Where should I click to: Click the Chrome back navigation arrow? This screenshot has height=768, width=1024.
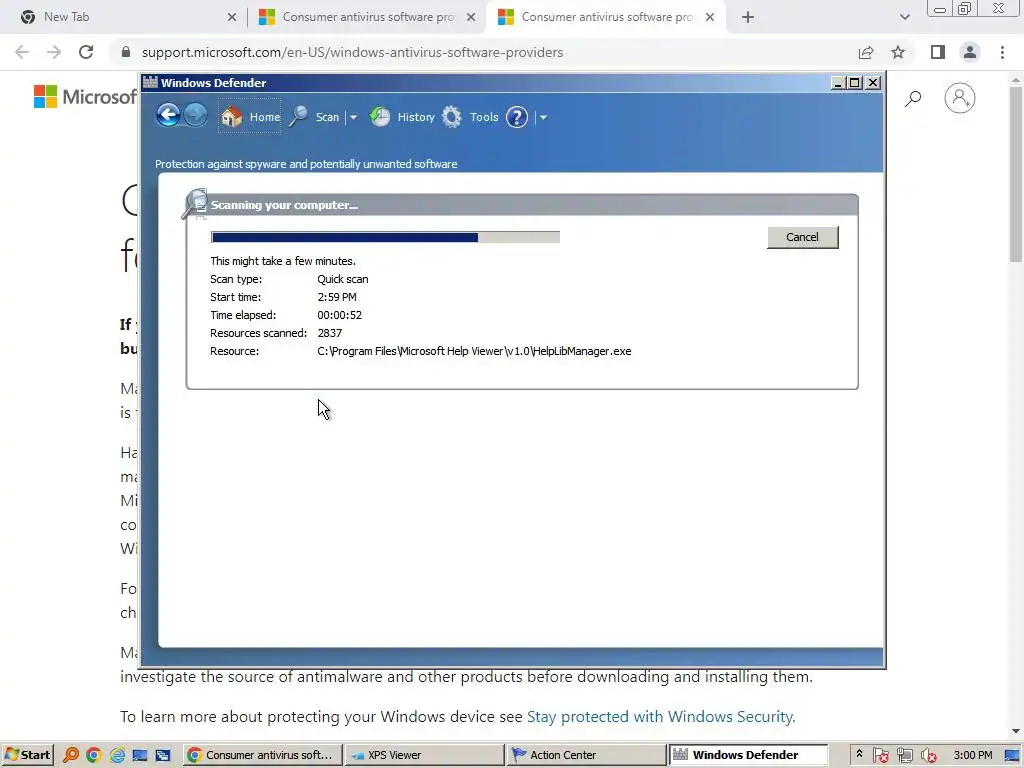coord(22,52)
